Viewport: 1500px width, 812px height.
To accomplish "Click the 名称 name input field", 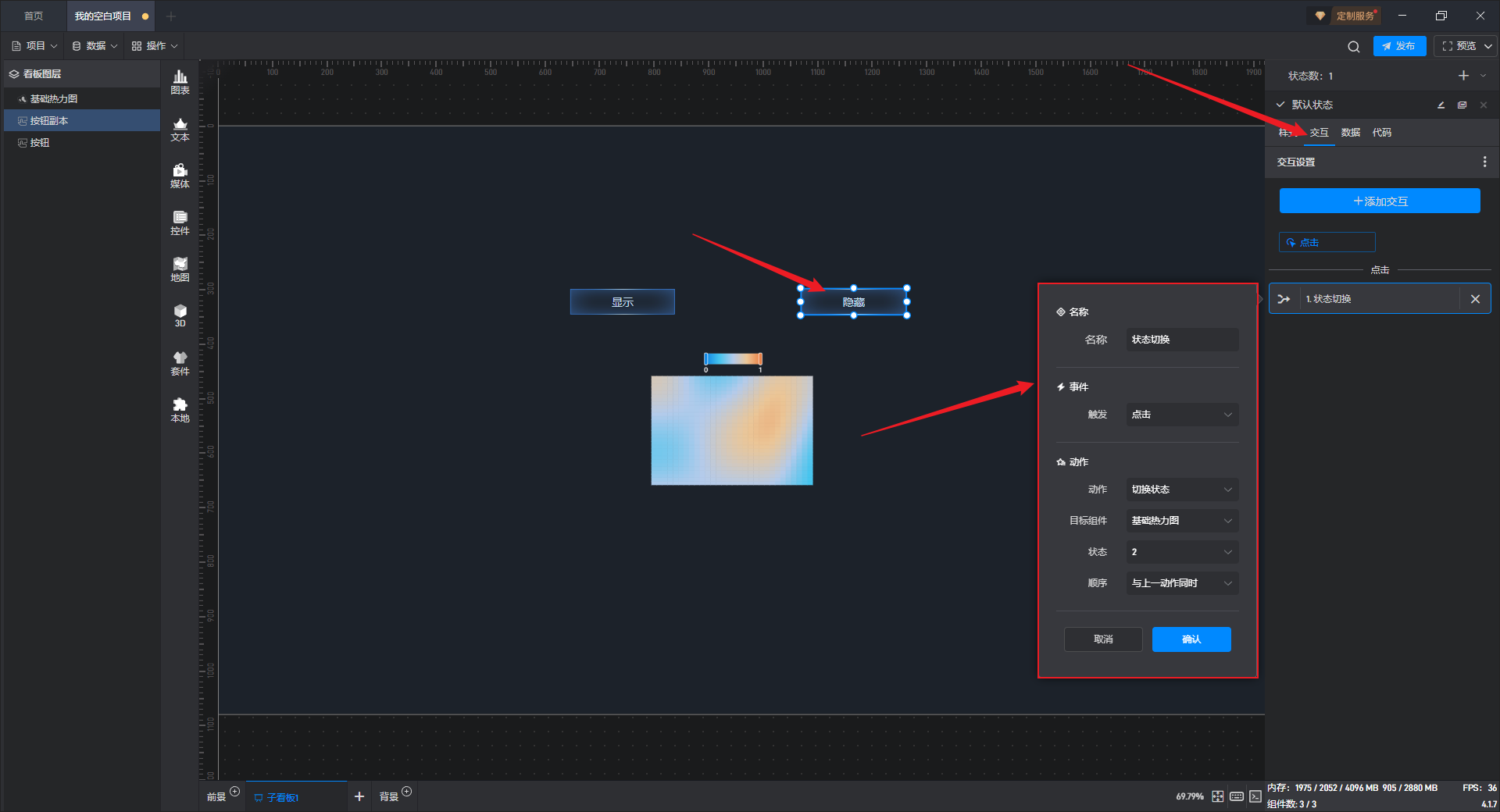I will [1181, 340].
